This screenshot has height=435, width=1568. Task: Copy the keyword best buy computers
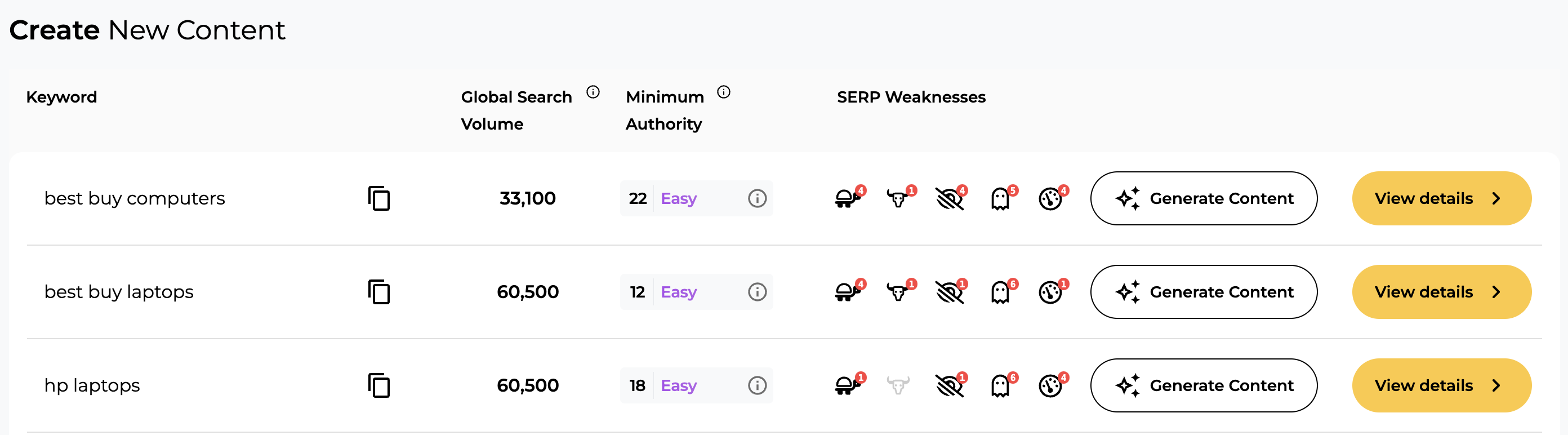pyautogui.click(x=378, y=198)
